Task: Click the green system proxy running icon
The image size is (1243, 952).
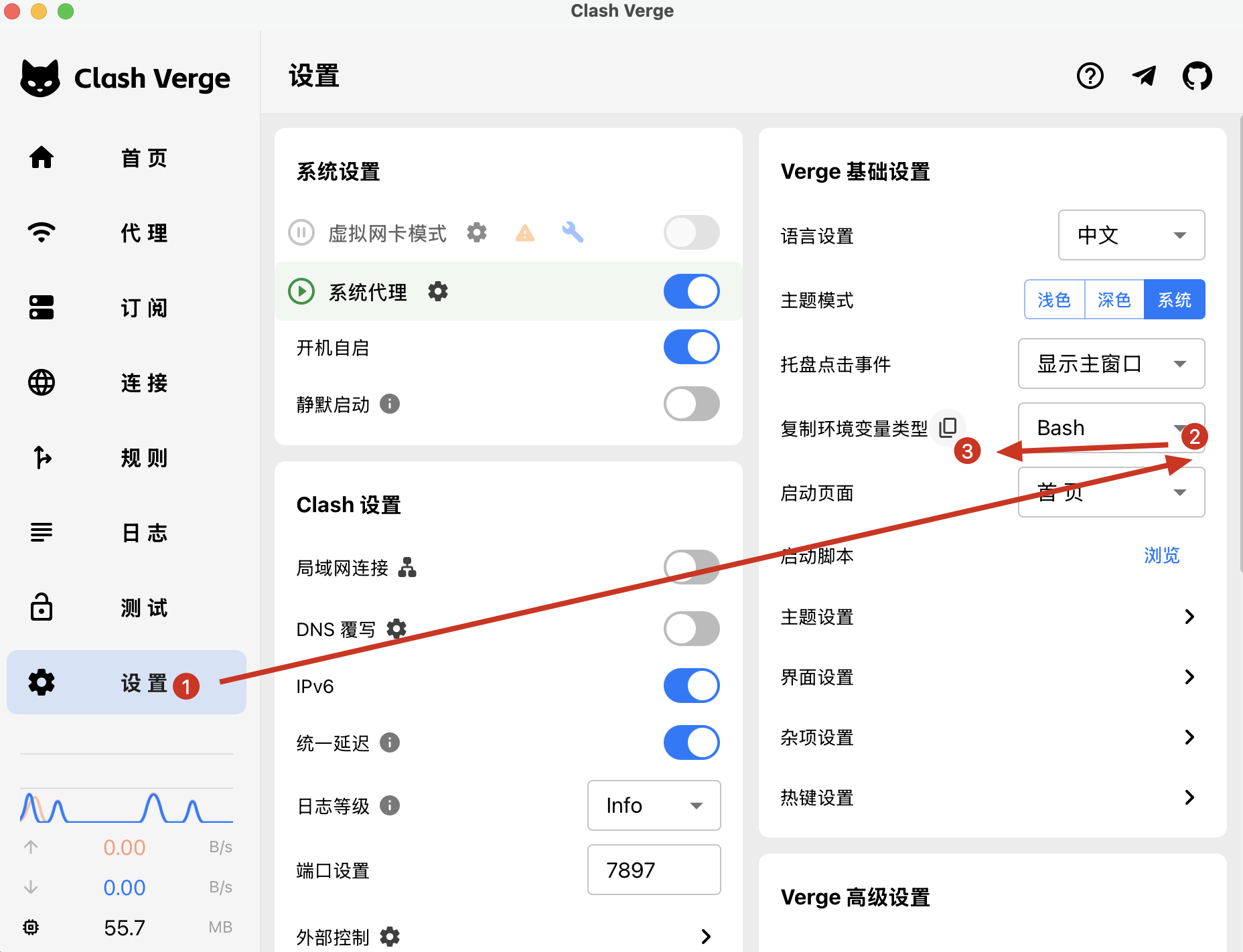Action: click(301, 291)
